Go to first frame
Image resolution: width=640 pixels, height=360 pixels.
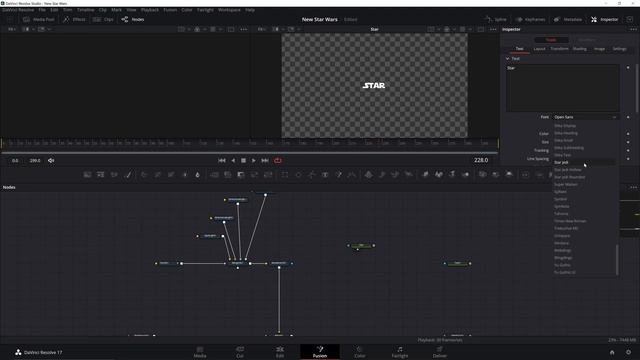point(222,161)
